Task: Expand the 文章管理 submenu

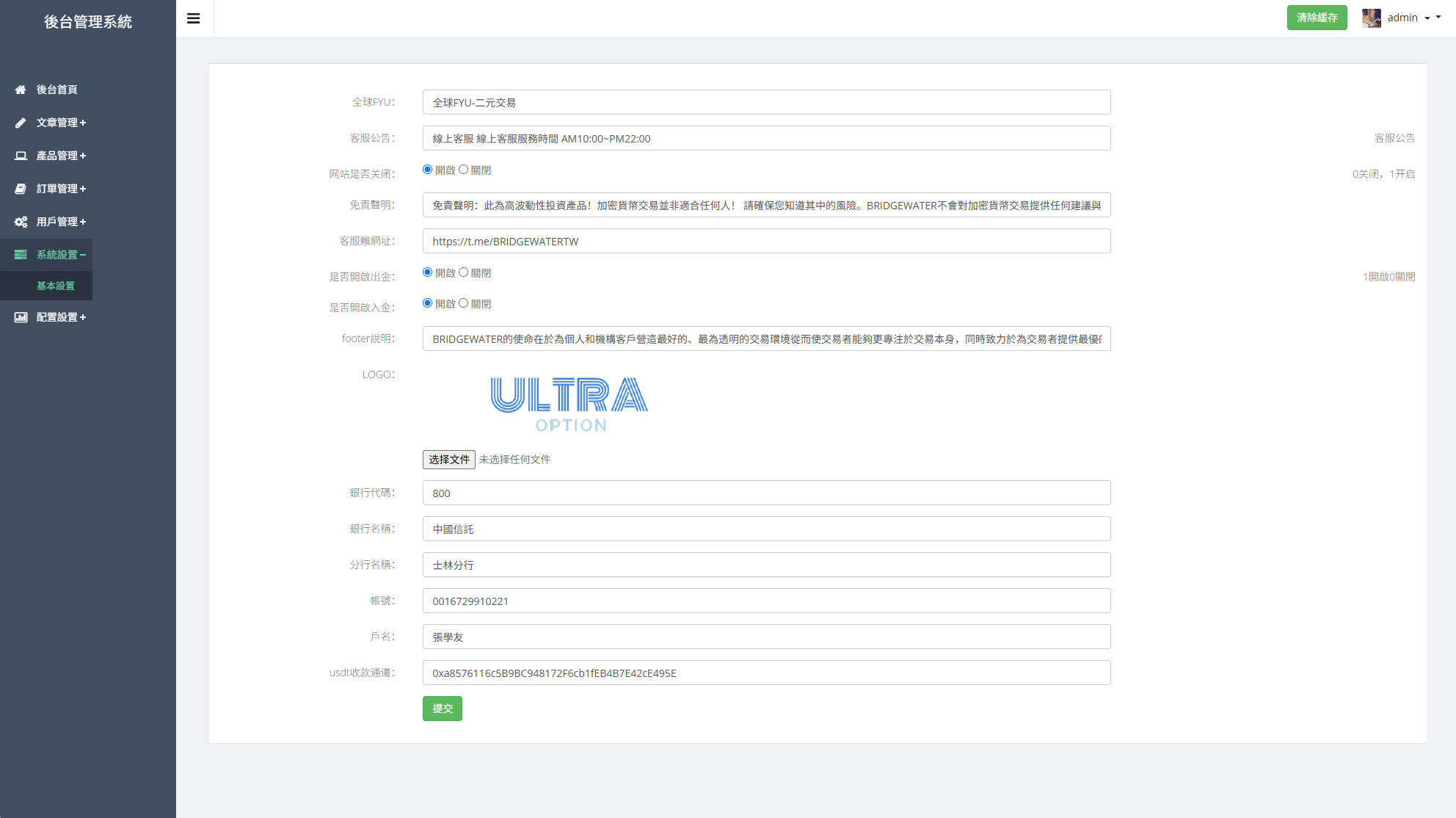Action: 62,123
